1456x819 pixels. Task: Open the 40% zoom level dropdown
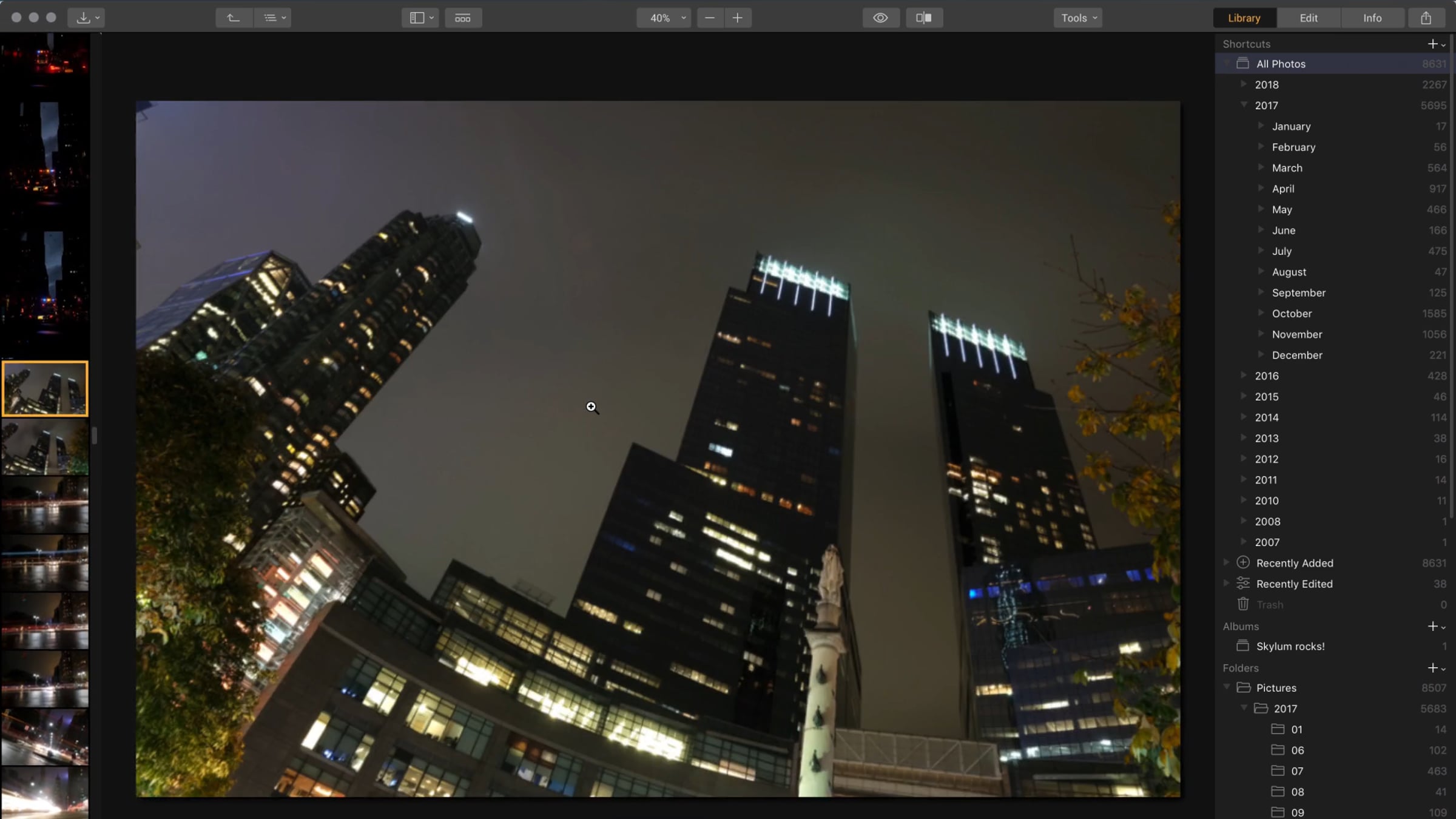663,18
